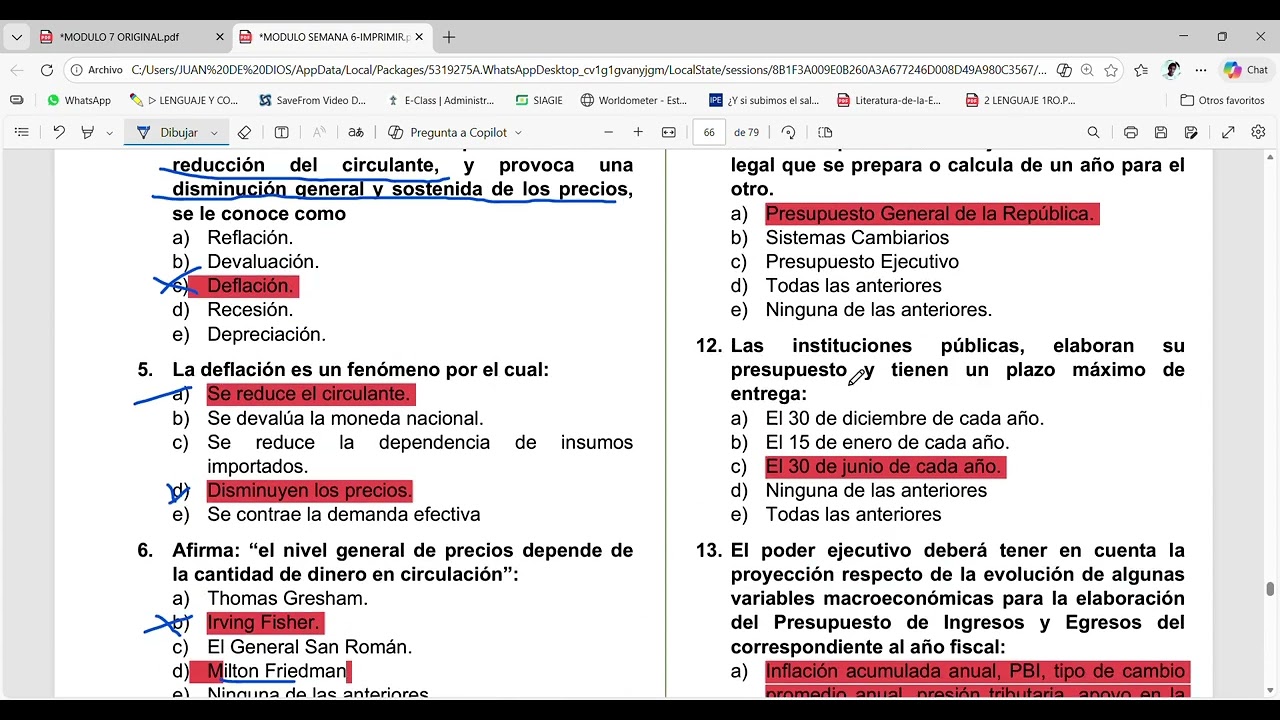Expand the highlighter options dropdown
The height and width of the screenshot is (720, 1280).
pos(109,133)
